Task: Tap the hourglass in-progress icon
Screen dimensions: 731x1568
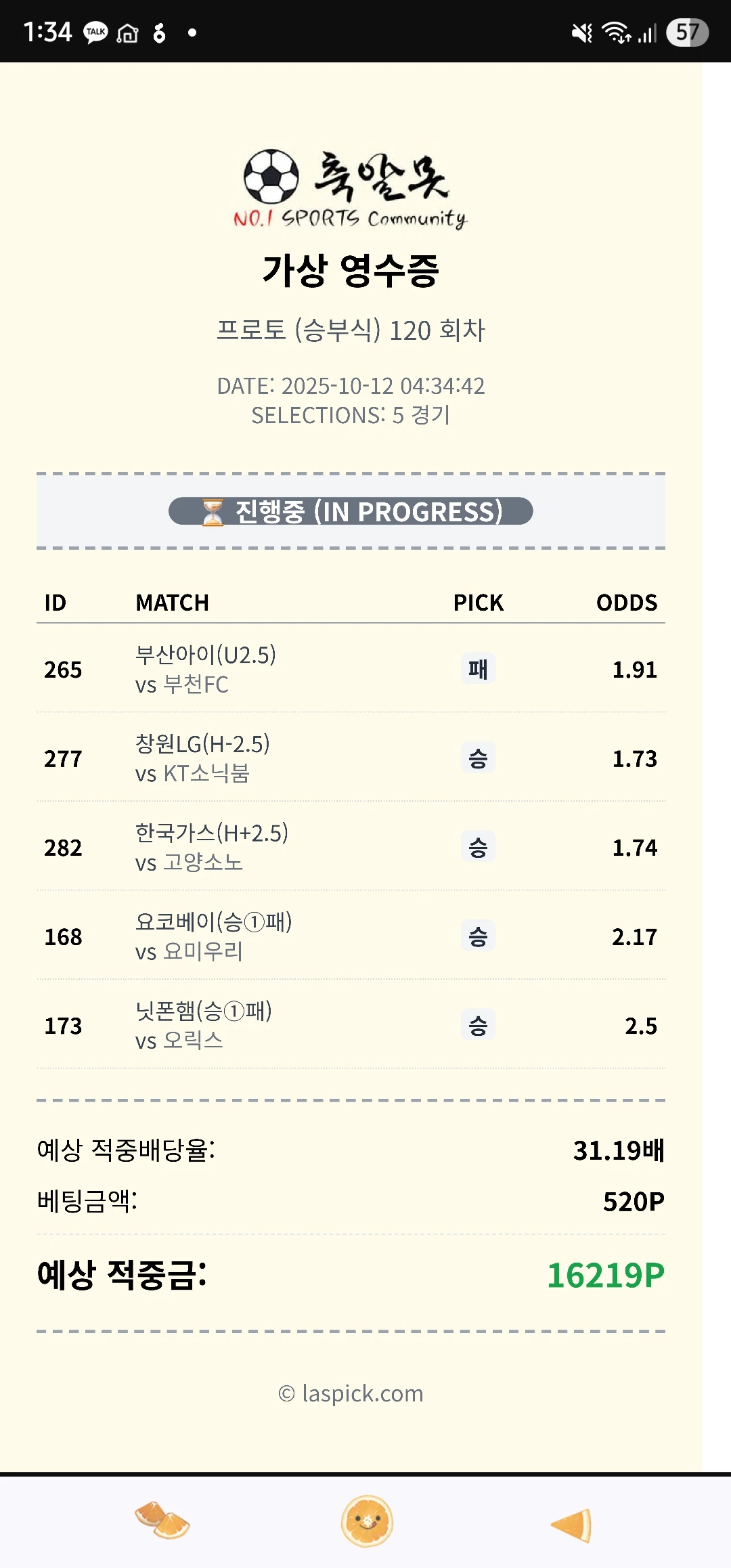Action: pos(213,512)
